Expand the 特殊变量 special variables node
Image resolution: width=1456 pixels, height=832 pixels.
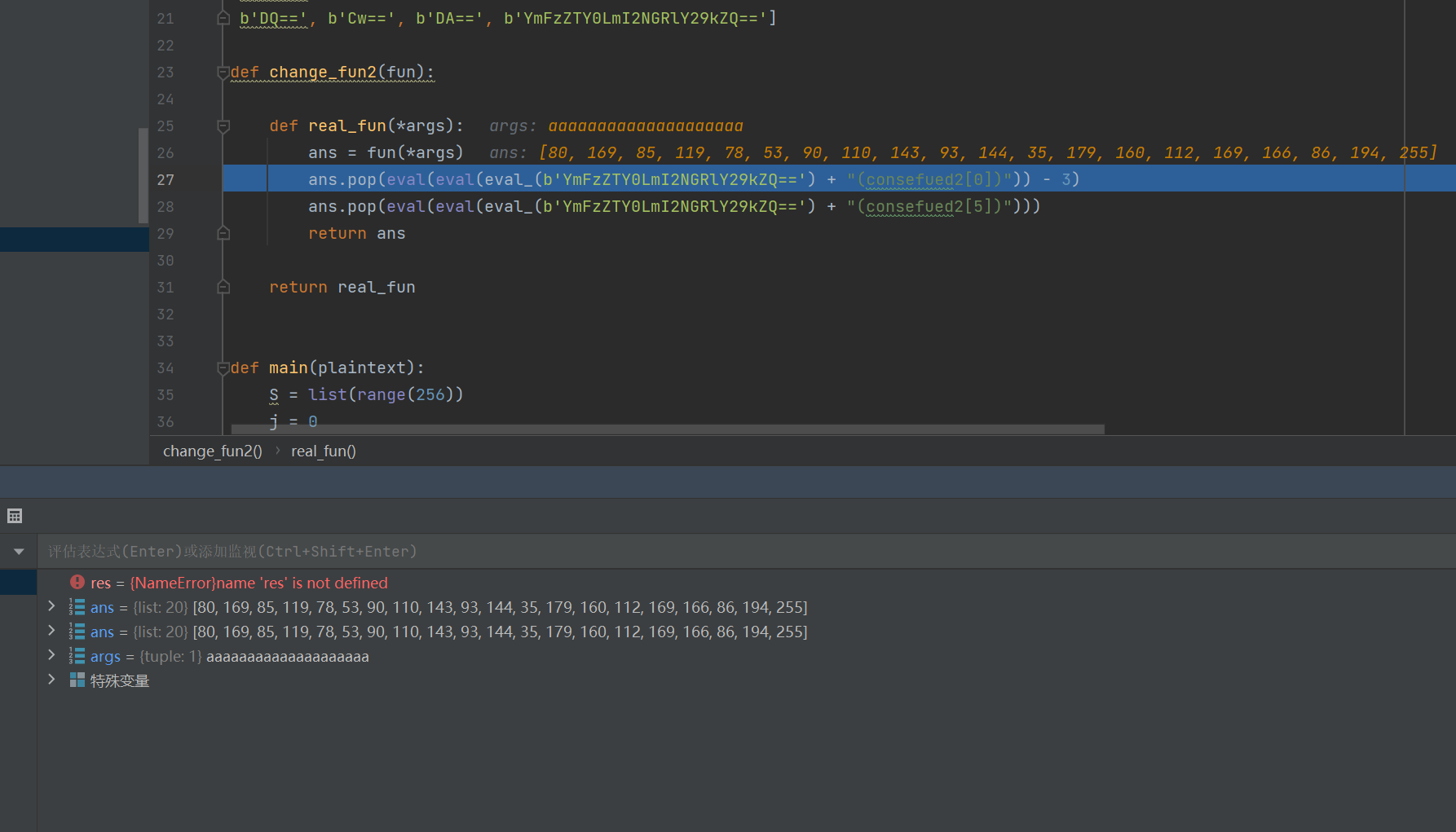click(x=52, y=680)
